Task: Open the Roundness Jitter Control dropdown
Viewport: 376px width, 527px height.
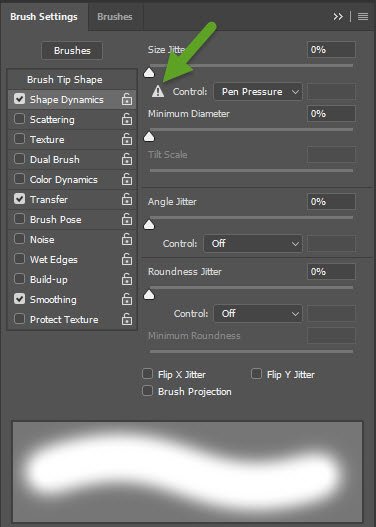Action: click(258, 314)
